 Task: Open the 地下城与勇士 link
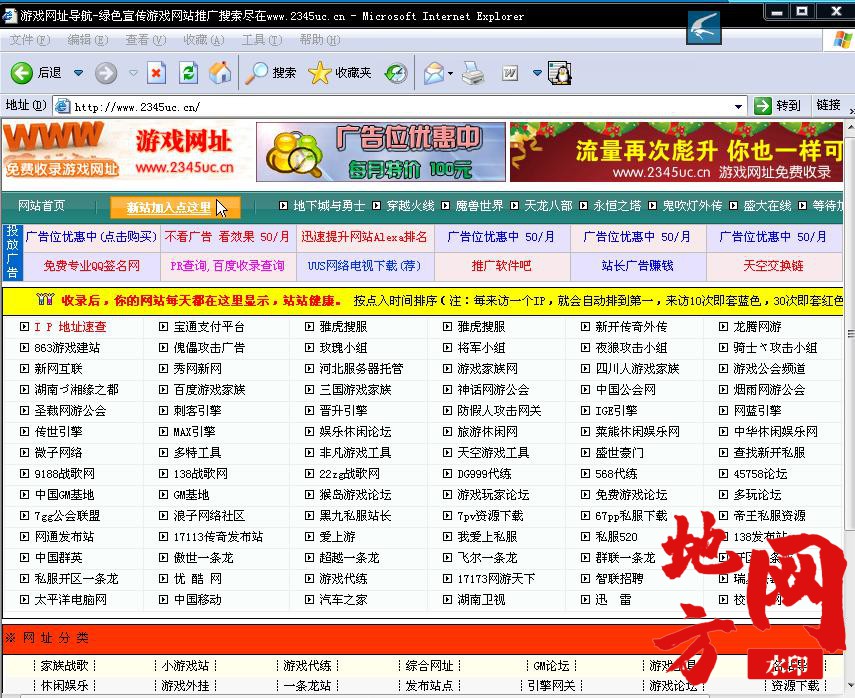click(x=329, y=206)
